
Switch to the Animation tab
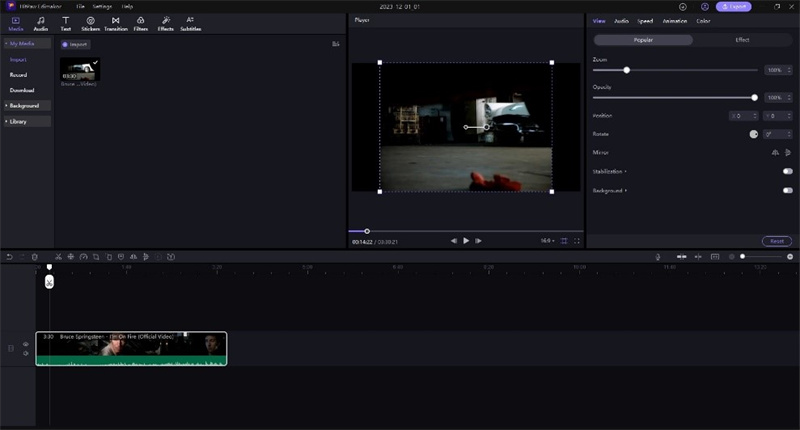674,21
